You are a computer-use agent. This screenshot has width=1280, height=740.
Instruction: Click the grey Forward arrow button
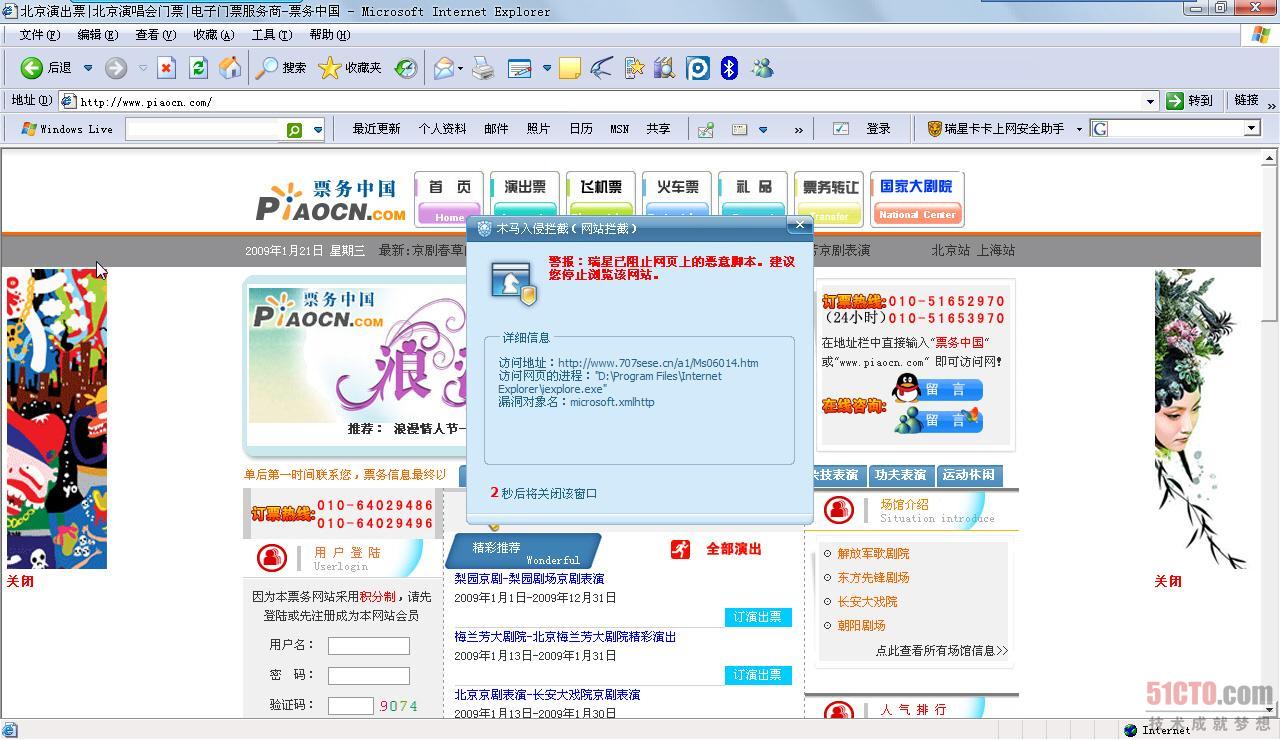point(116,68)
